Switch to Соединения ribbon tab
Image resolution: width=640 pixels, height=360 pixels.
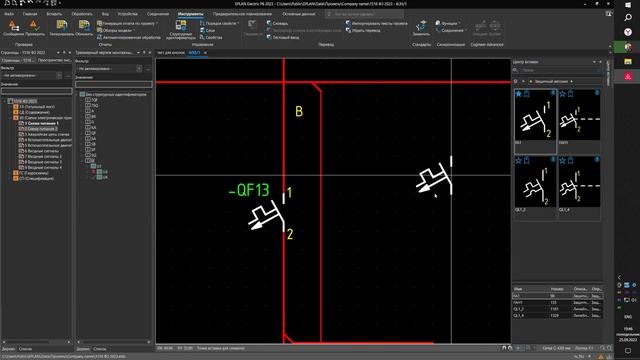pos(158,14)
